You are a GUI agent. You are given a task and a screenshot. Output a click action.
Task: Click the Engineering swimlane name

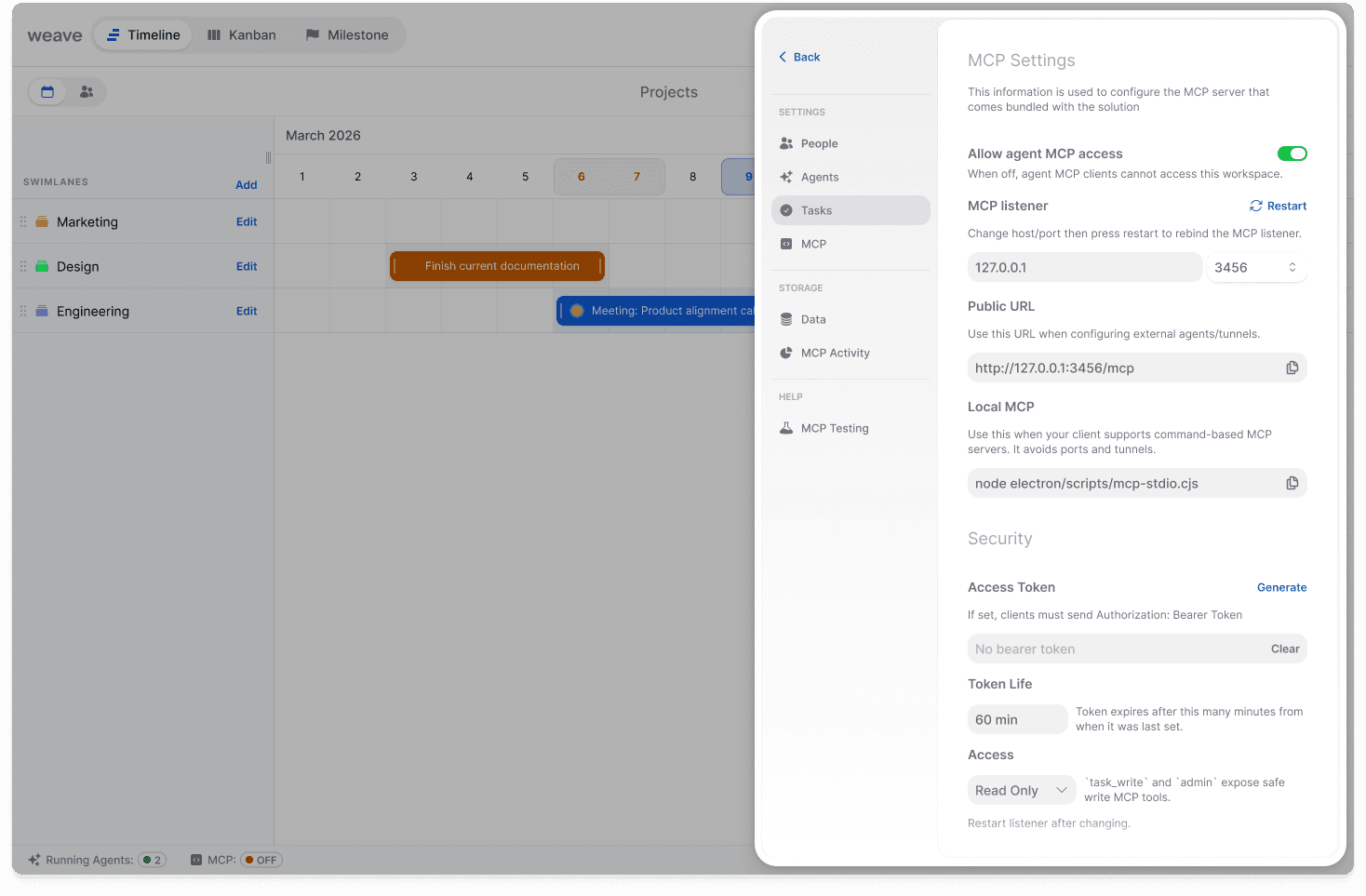[x=93, y=311]
